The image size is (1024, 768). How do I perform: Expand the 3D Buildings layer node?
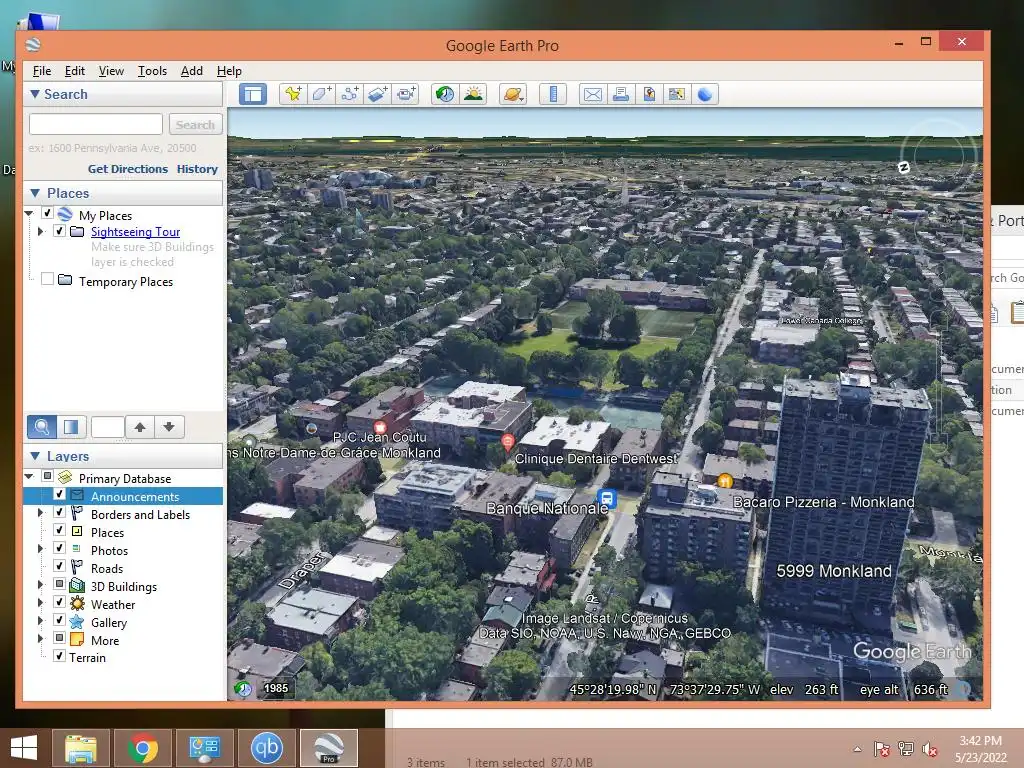point(40,584)
